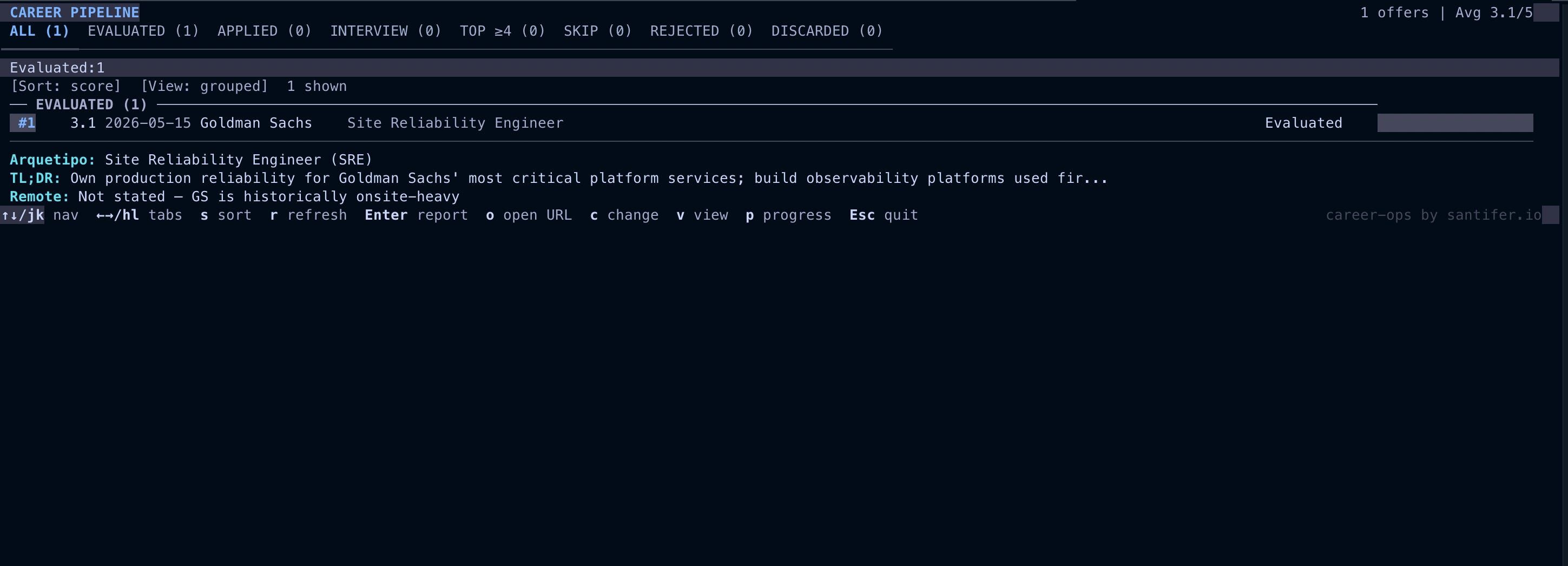
Task: Click the Evaluated status in the row
Action: click(x=1303, y=123)
